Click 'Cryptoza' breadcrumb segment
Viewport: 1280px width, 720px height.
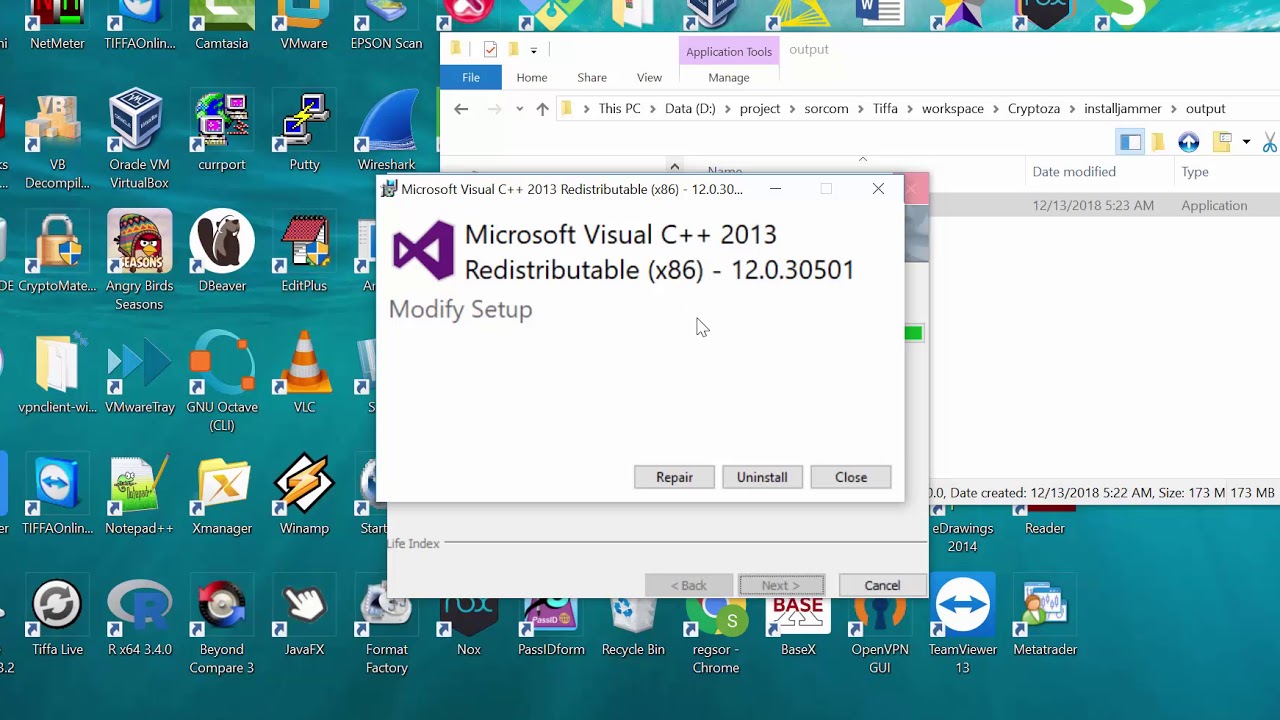(1034, 109)
